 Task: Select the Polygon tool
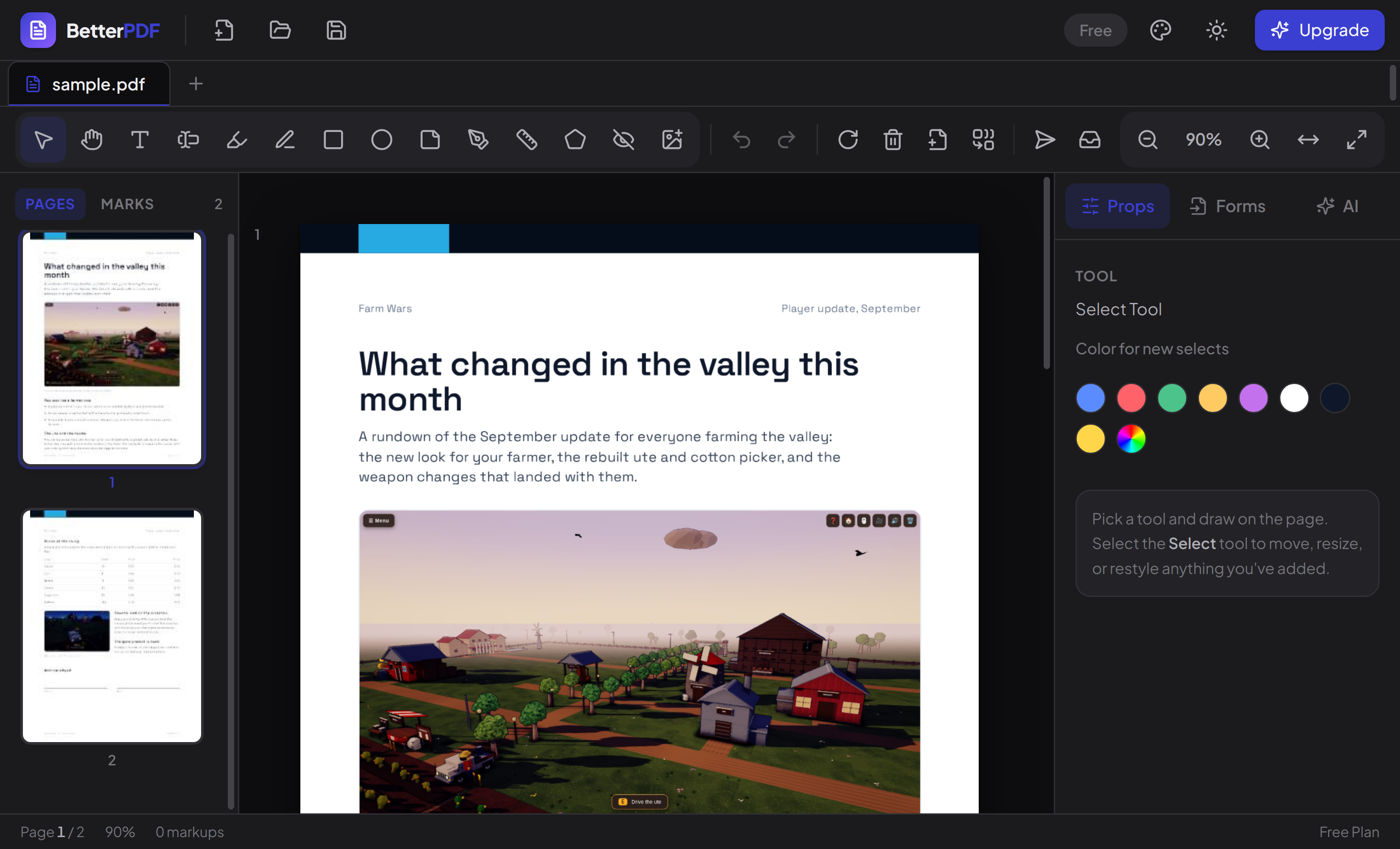575,140
